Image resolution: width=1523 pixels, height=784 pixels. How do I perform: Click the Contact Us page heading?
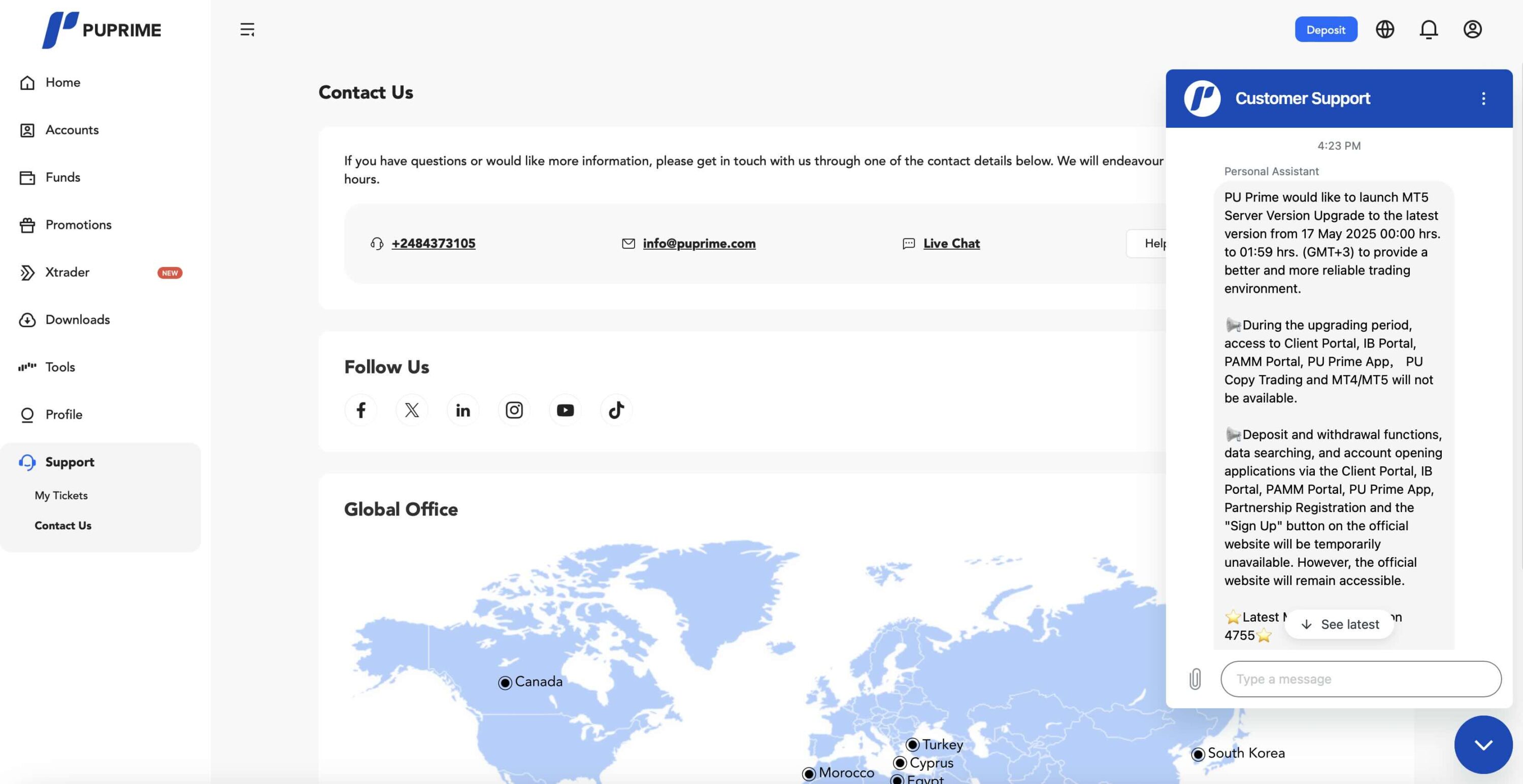tap(366, 92)
